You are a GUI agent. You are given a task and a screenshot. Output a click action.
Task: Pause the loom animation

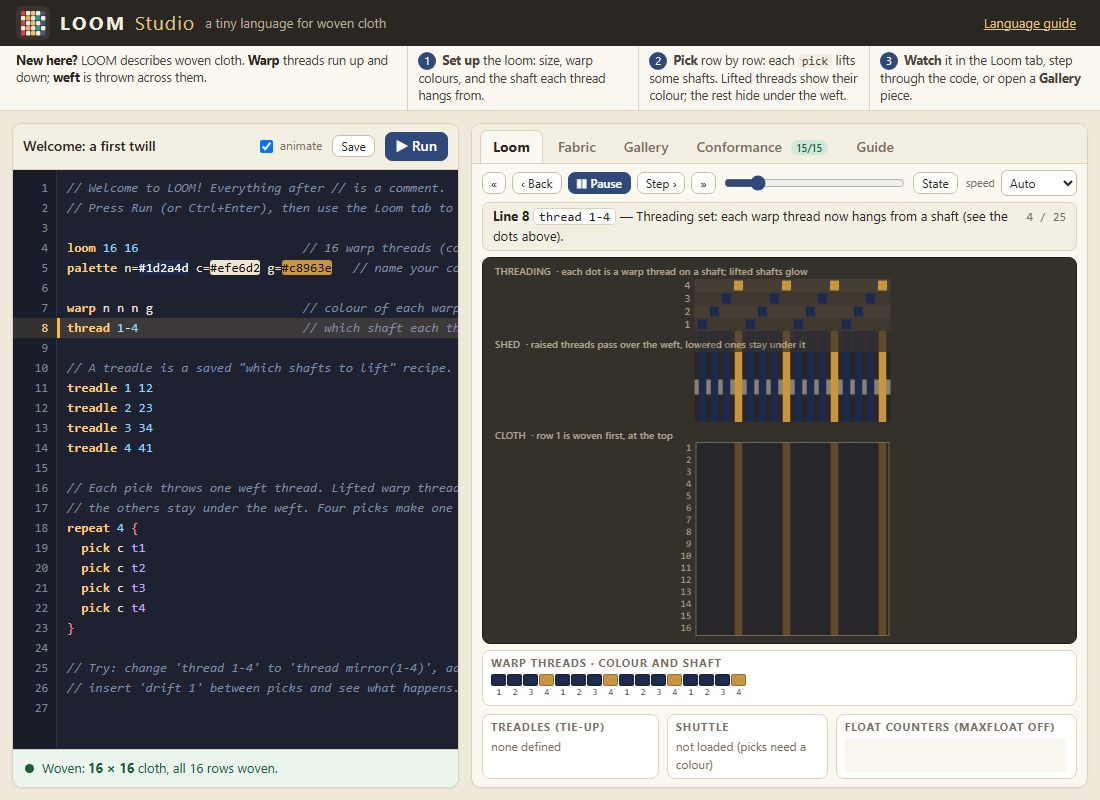coord(599,184)
